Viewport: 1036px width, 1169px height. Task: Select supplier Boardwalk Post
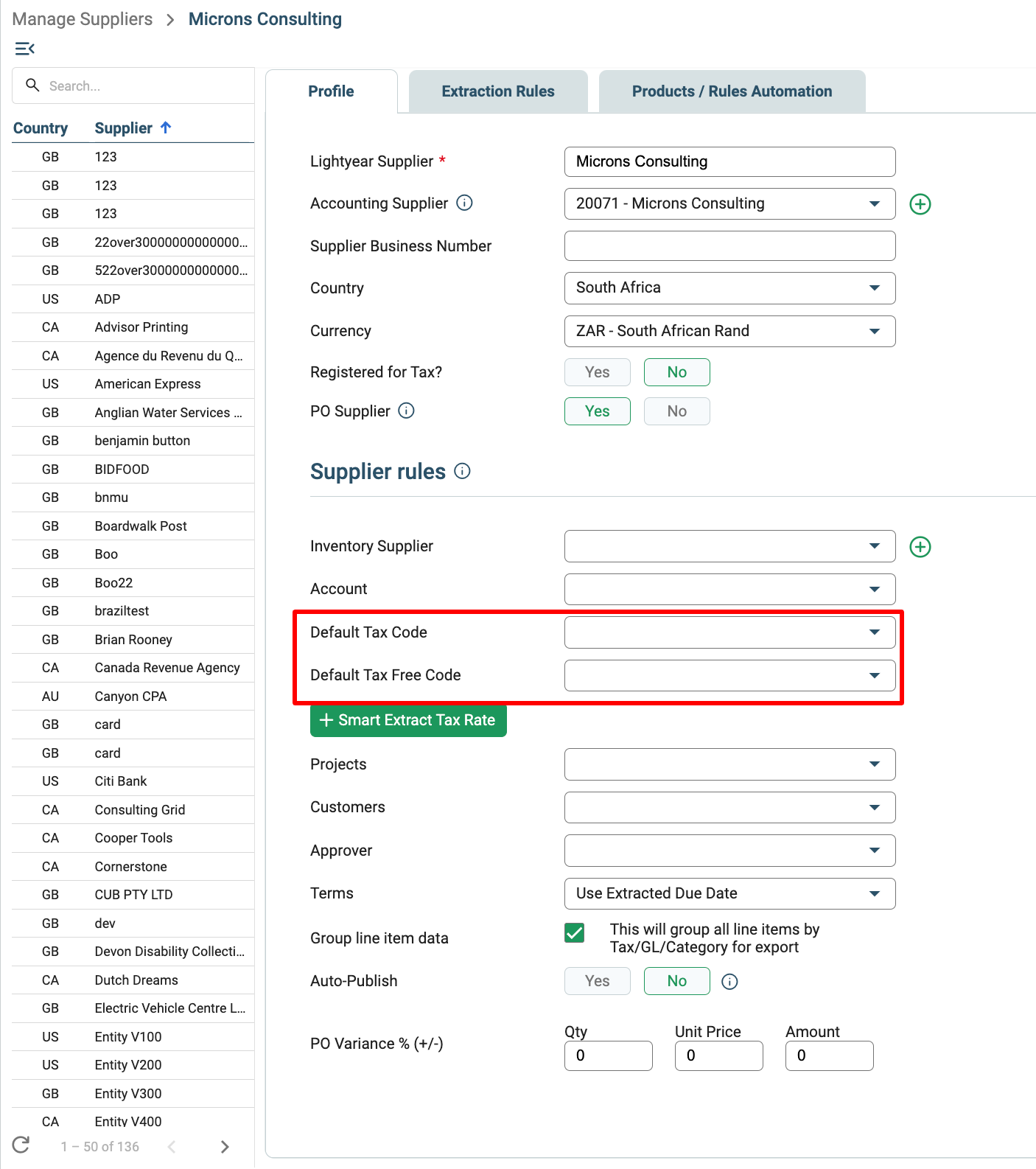pyautogui.click(x=133, y=526)
